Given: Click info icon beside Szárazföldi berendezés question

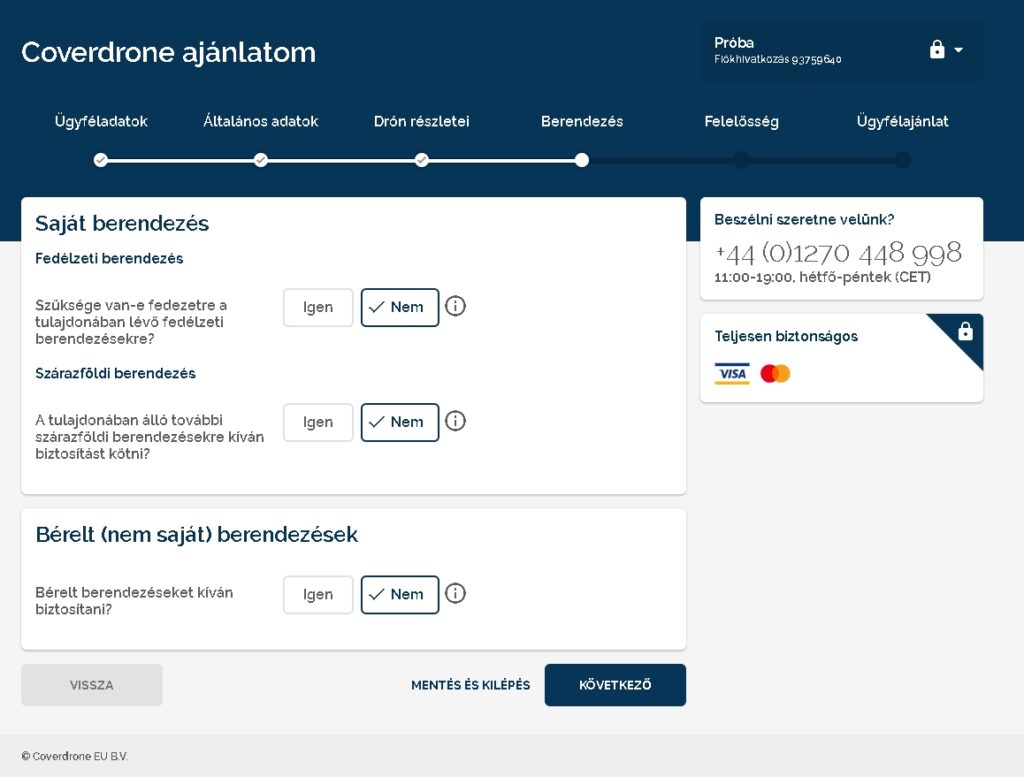Looking at the screenshot, I should click(x=455, y=422).
